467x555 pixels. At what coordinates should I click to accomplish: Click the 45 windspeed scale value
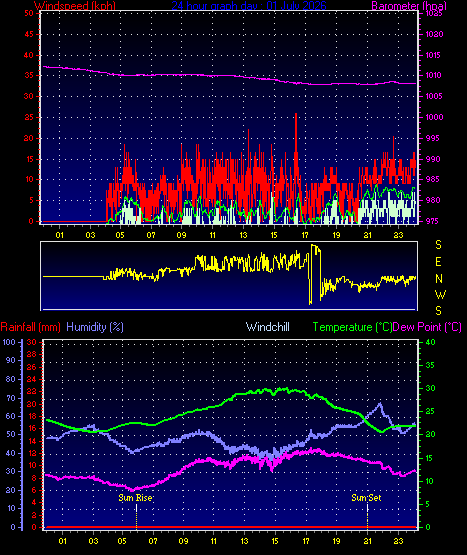tap(29, 34)
